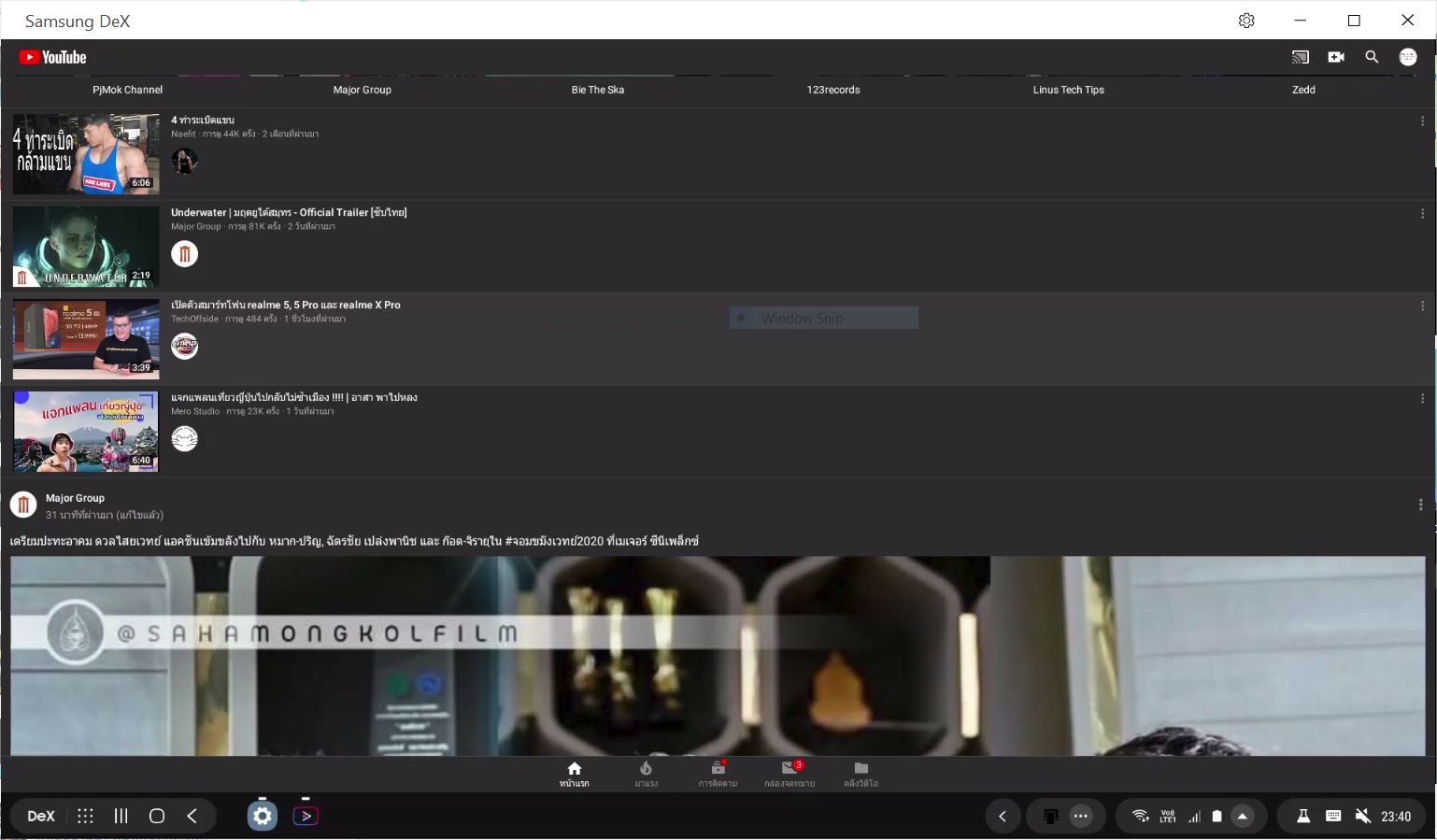Collapse tray with left chevron in taskbar
This screenshot has width=1437, height=840.
(x=1002, y=817)
